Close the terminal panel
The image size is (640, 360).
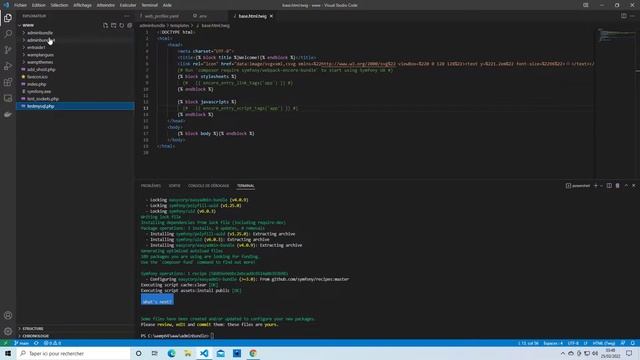(634, 186)
